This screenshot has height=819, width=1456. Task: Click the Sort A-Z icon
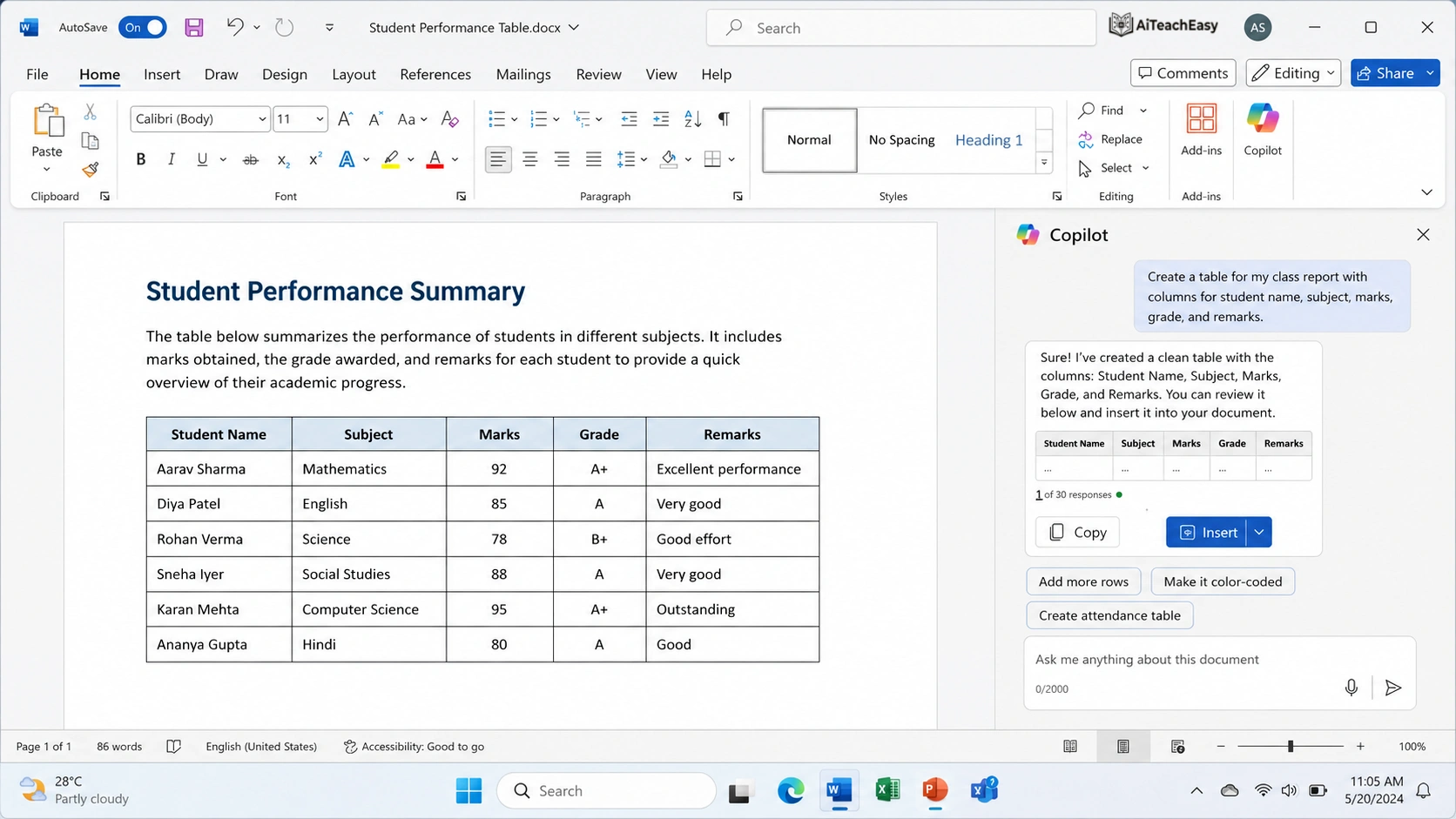pyautogui.click(x=693, y=119)
